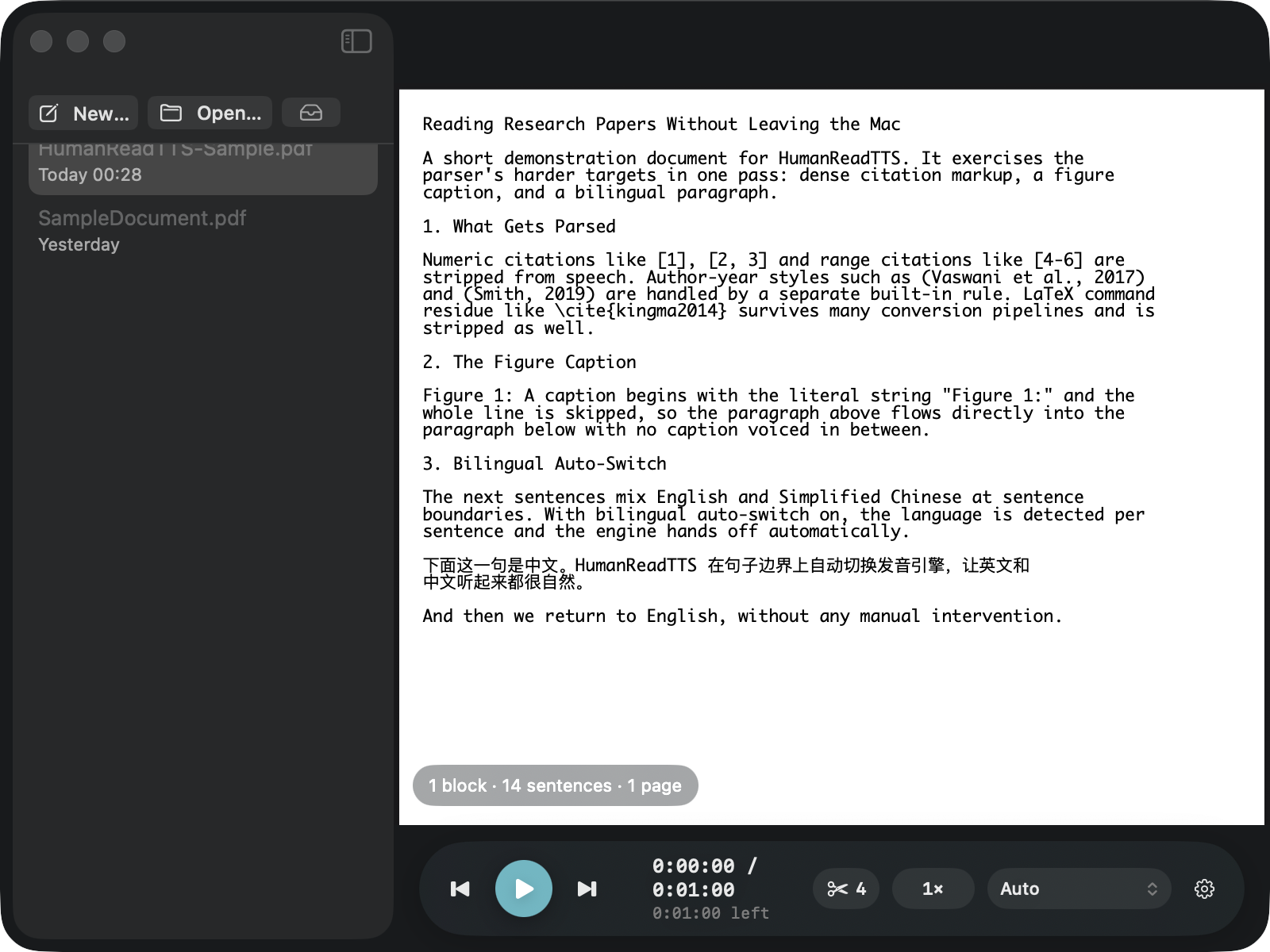Click the block and sentence count badge

pos(555,785)
